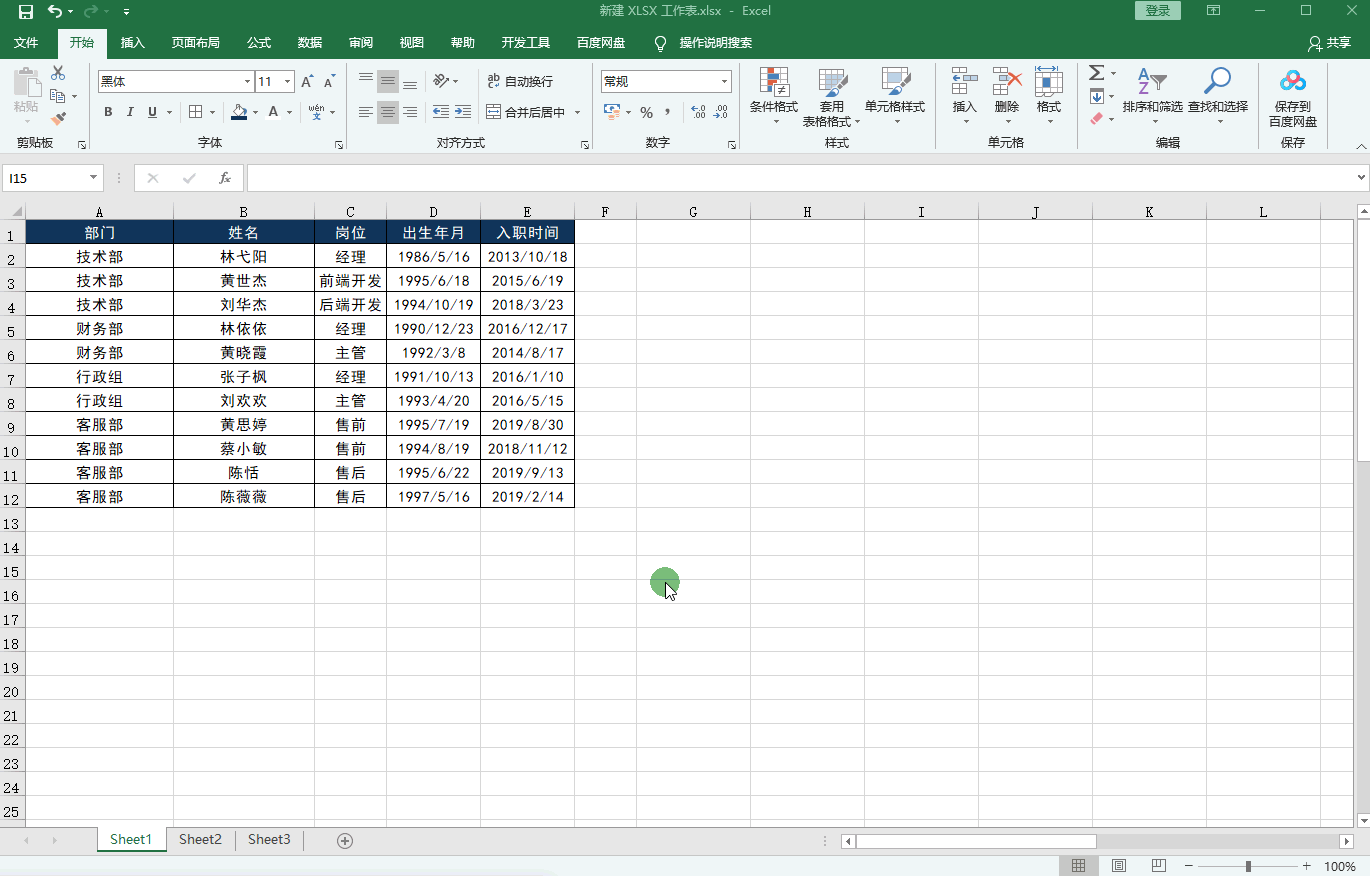Toggle italic formatting

(x=130, y=112)
